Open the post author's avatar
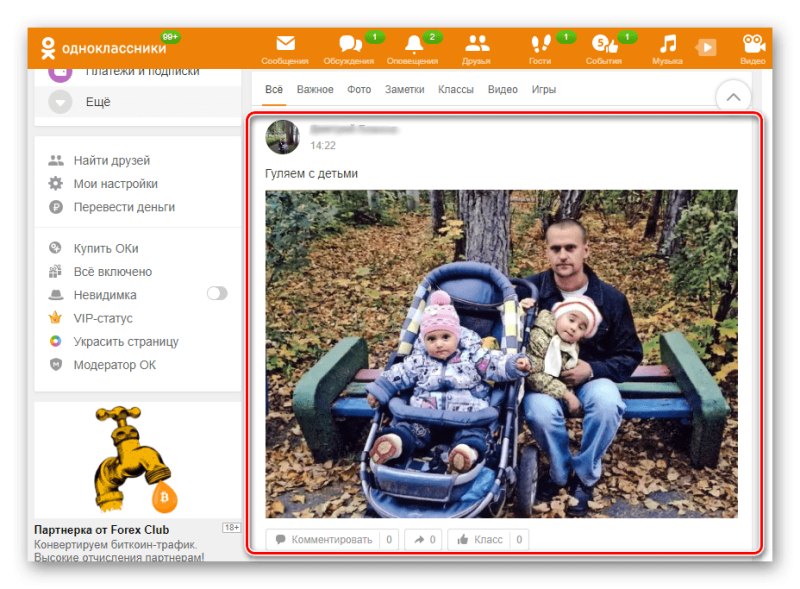Screen dimensions: 800x589 point(283,137)
